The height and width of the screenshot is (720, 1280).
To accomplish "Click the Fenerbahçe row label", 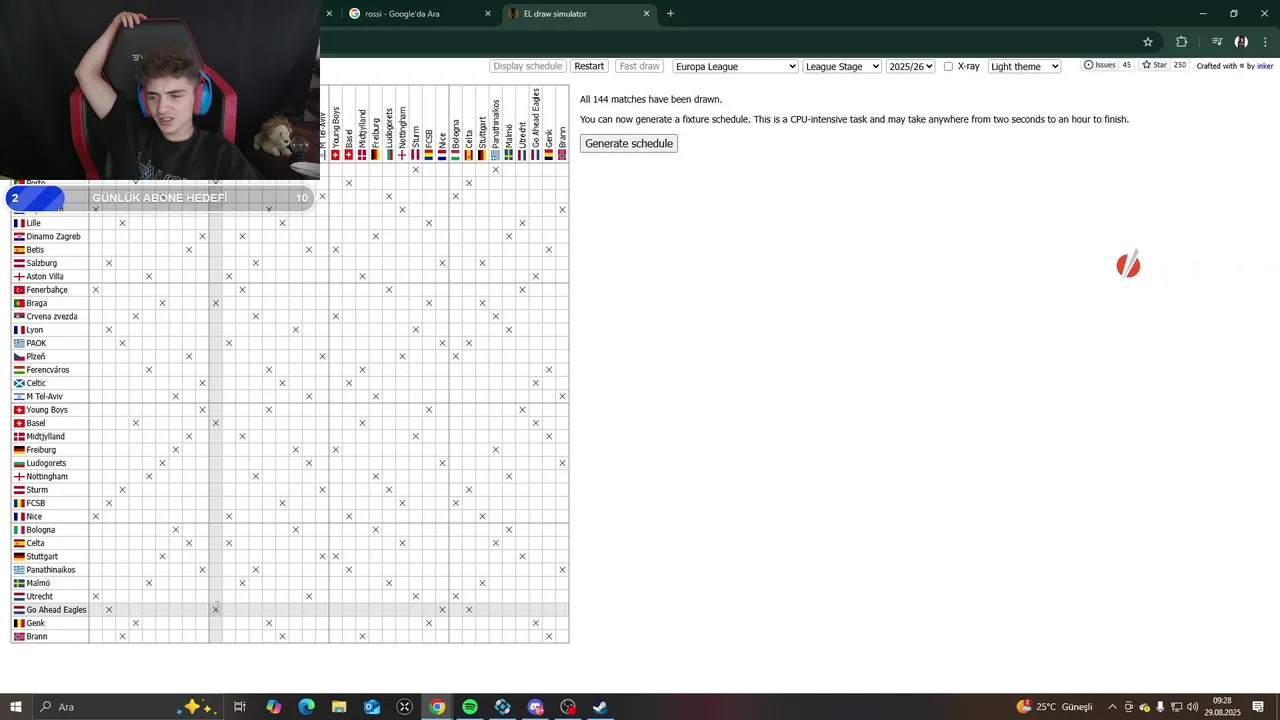I will [47, 290].
